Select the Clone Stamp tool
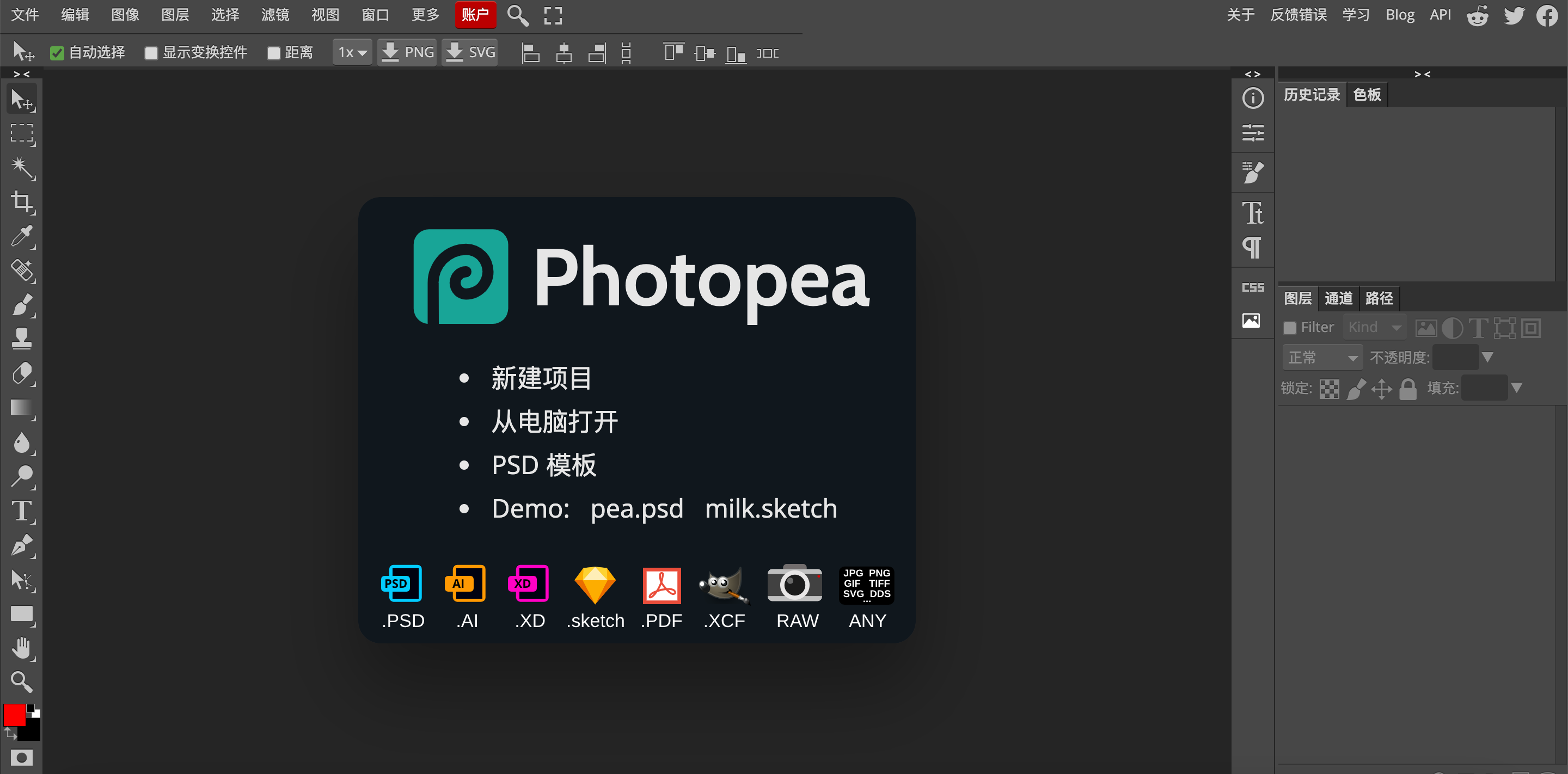1568x774 pixels. click(x=22, y=339)
